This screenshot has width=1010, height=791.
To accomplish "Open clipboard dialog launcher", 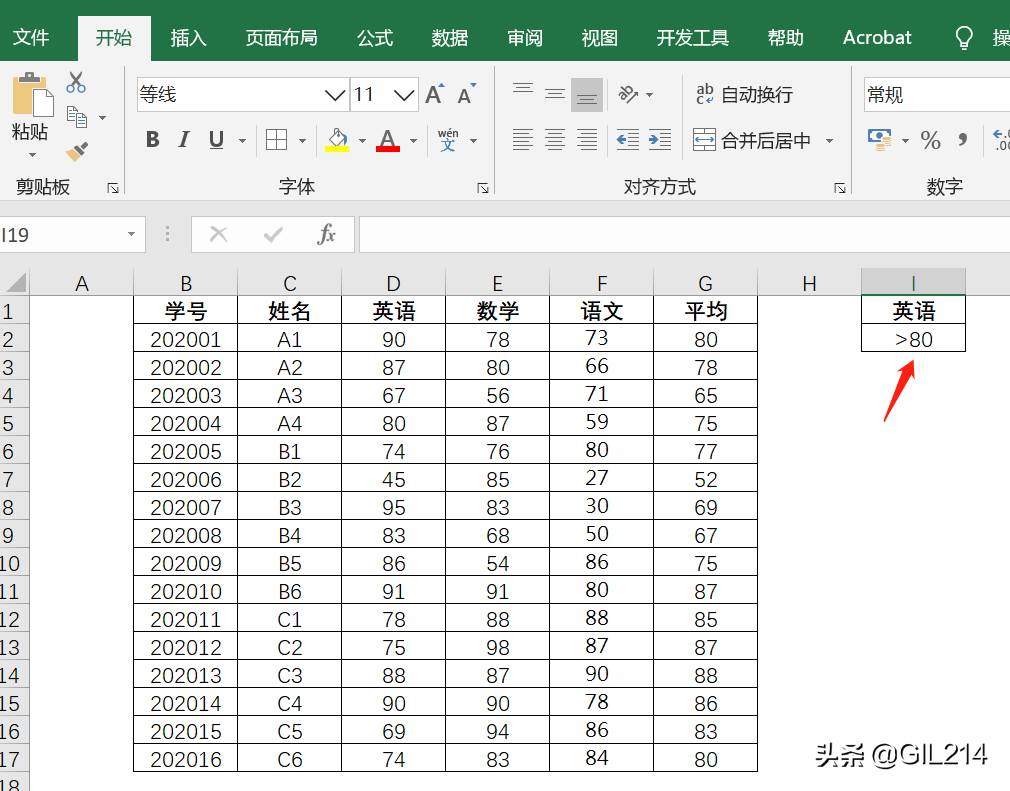I will tap(113, 188).
